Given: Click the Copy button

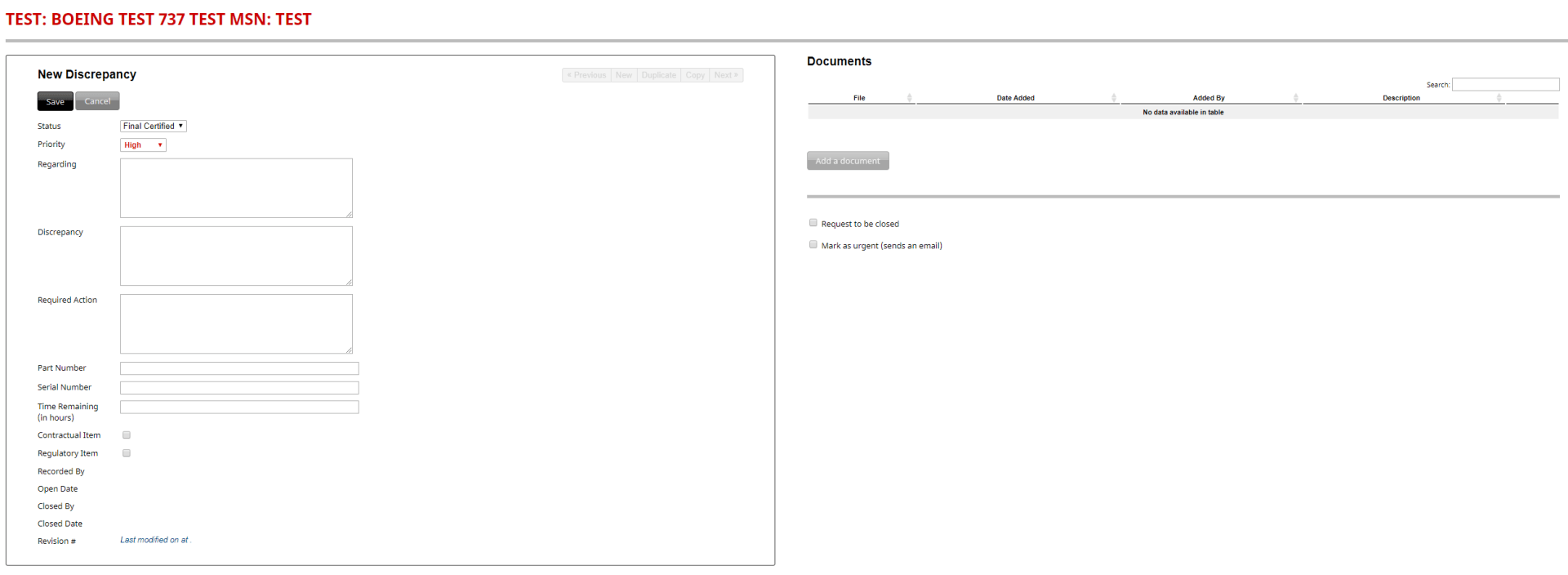Looking at the screenshot, I should [695, 75].
